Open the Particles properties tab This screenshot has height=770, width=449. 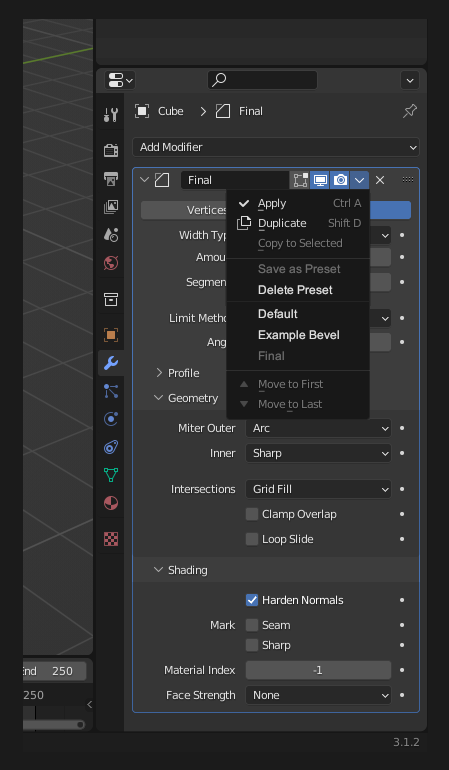pyautogui.click(x=111, y=391)
